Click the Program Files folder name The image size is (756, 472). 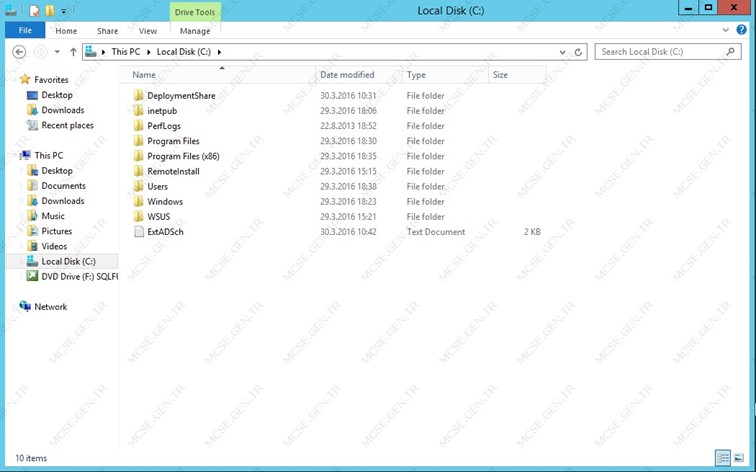click(x=173, y=141)
